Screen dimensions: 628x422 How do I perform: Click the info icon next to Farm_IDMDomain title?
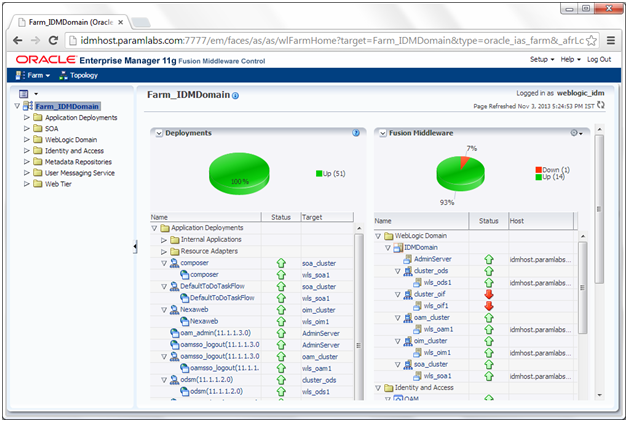tap(236, 96)
